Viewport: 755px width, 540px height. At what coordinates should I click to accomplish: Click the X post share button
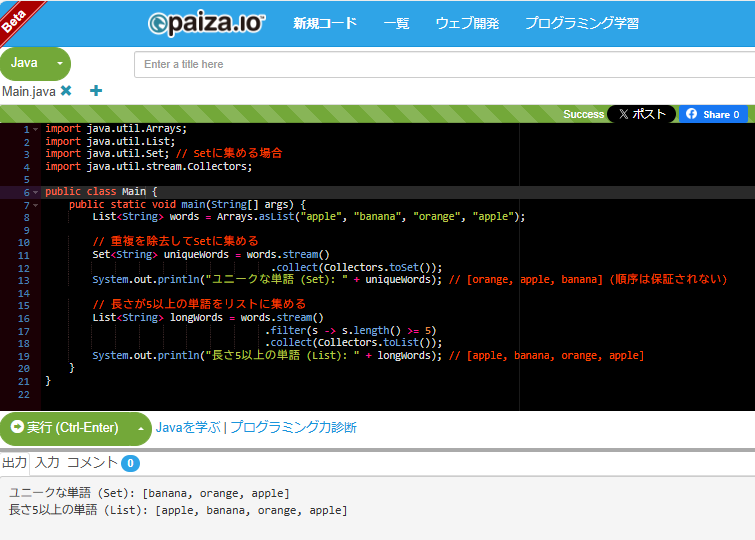point(641,114)
